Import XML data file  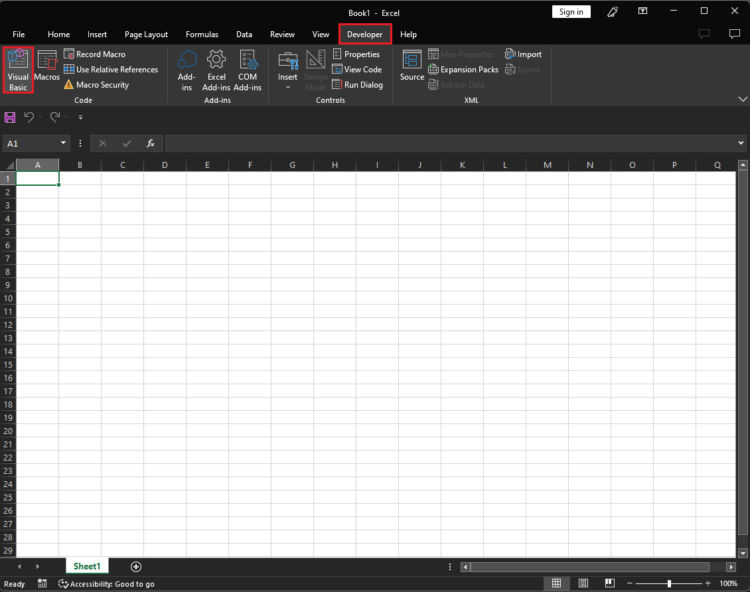pos(523,54)
